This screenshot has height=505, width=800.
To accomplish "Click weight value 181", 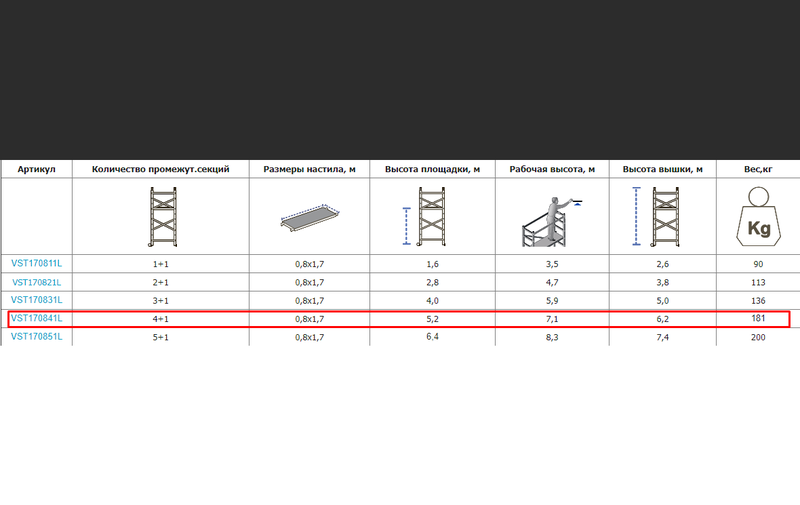I will (758, 318).
